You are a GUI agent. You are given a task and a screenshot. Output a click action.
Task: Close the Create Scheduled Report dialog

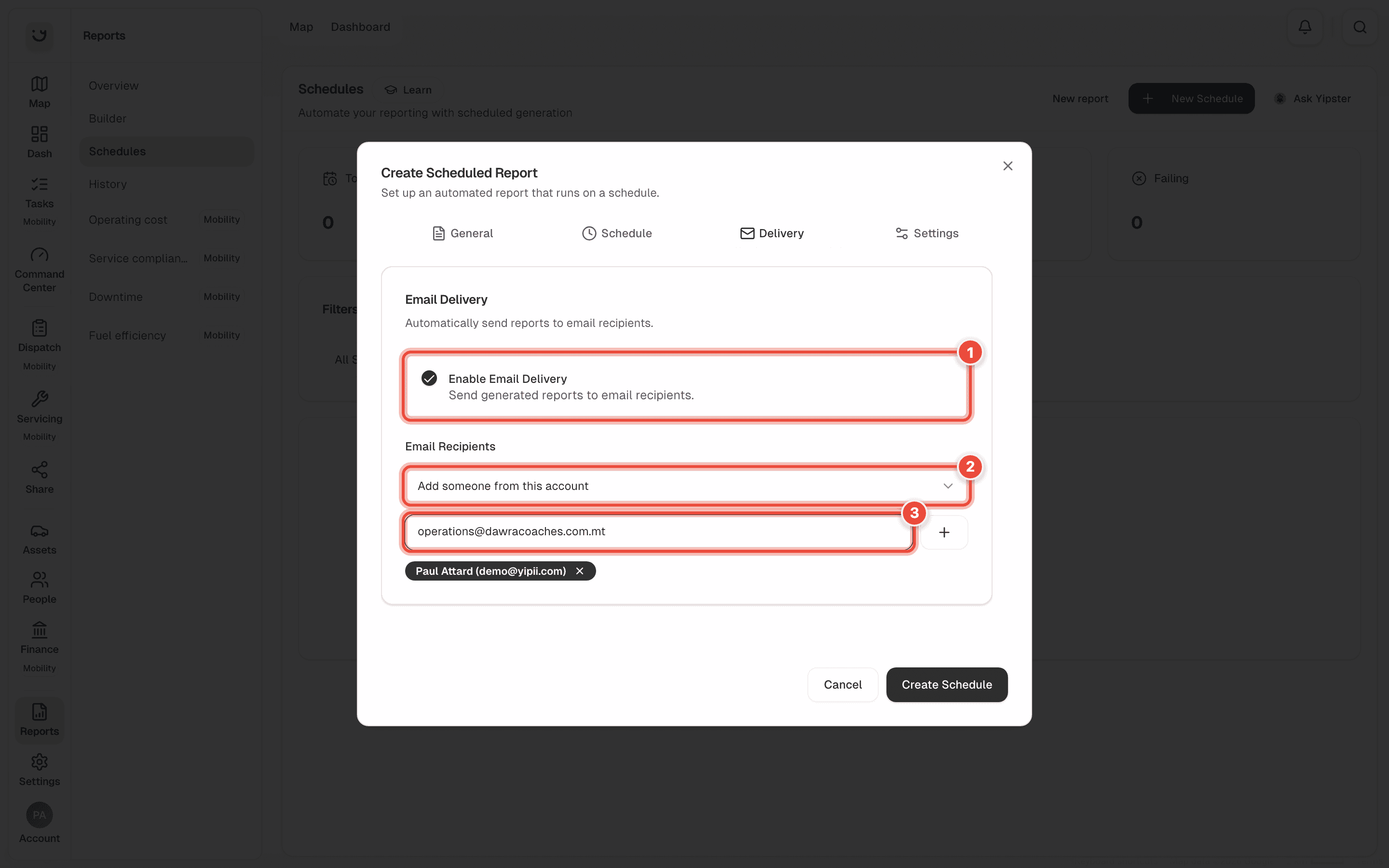(1008, 166)
